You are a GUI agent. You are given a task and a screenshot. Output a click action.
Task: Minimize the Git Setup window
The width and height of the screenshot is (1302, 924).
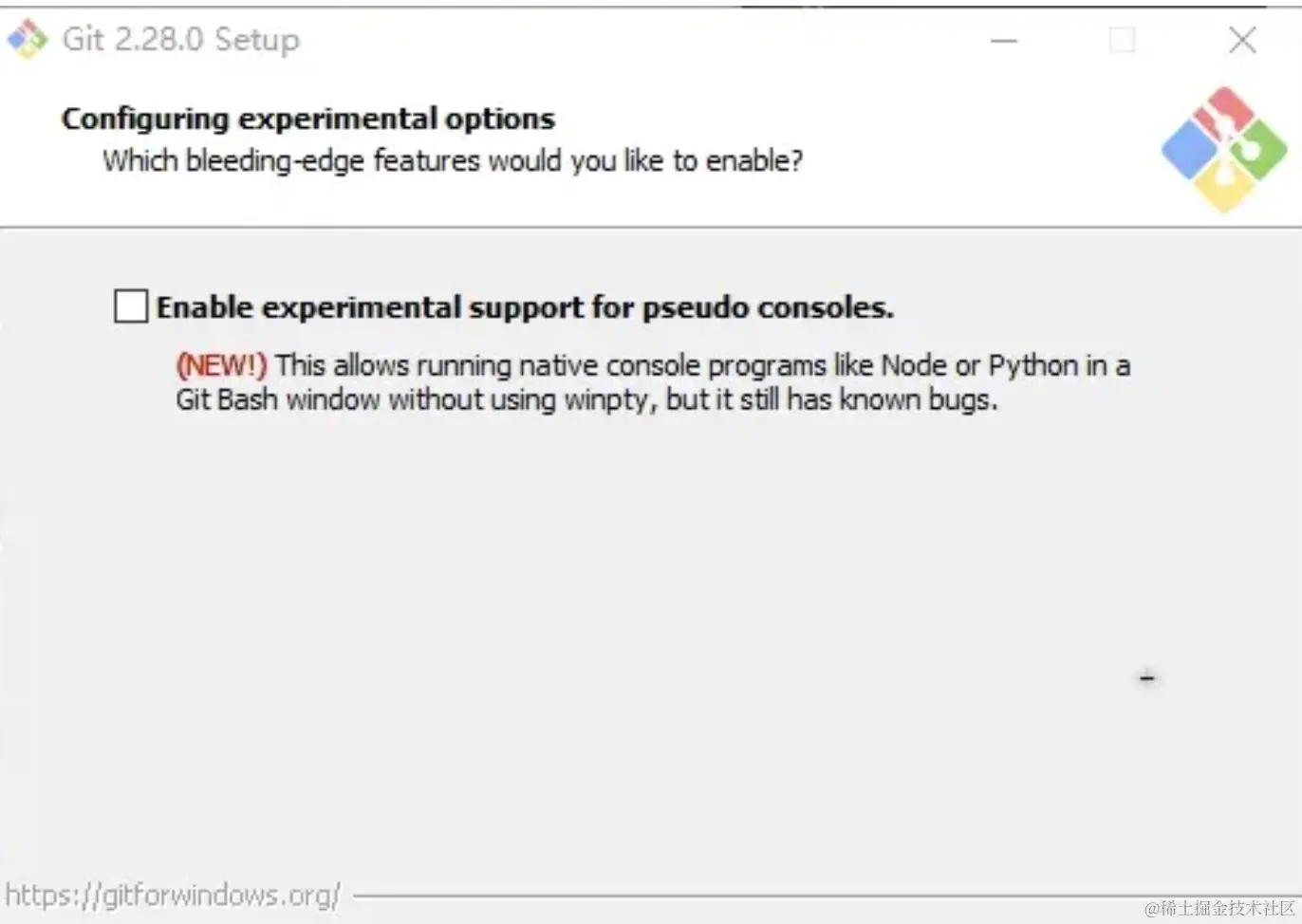pos(1004,40)
